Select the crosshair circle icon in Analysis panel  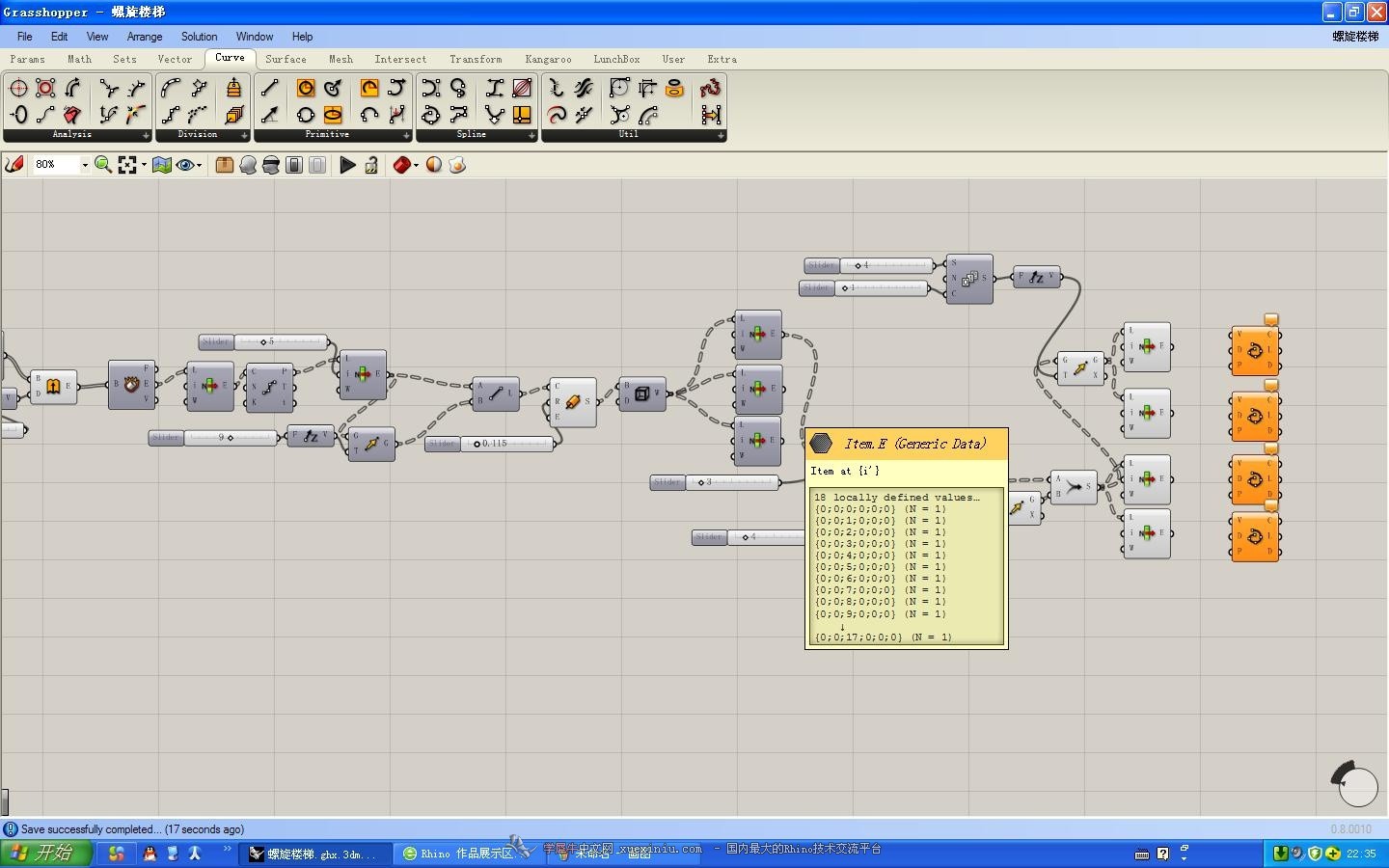click(18, 88)
